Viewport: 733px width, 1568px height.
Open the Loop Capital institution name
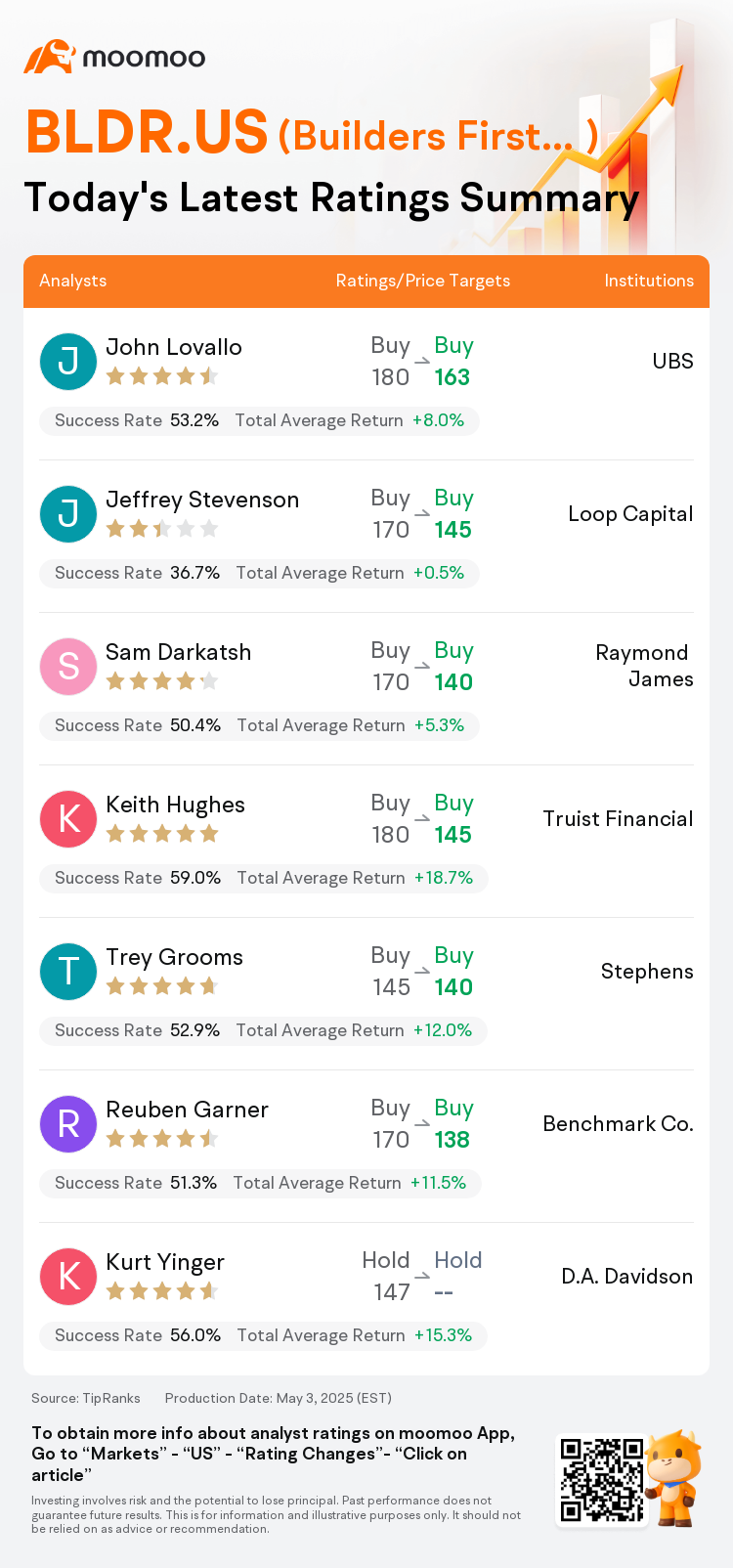(x=630, y=513)
